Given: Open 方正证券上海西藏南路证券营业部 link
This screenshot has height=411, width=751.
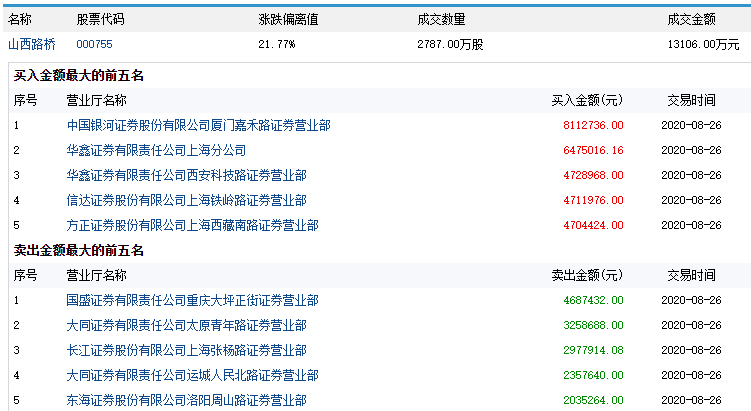Looking at the screenshot, I should coord(193,225).
